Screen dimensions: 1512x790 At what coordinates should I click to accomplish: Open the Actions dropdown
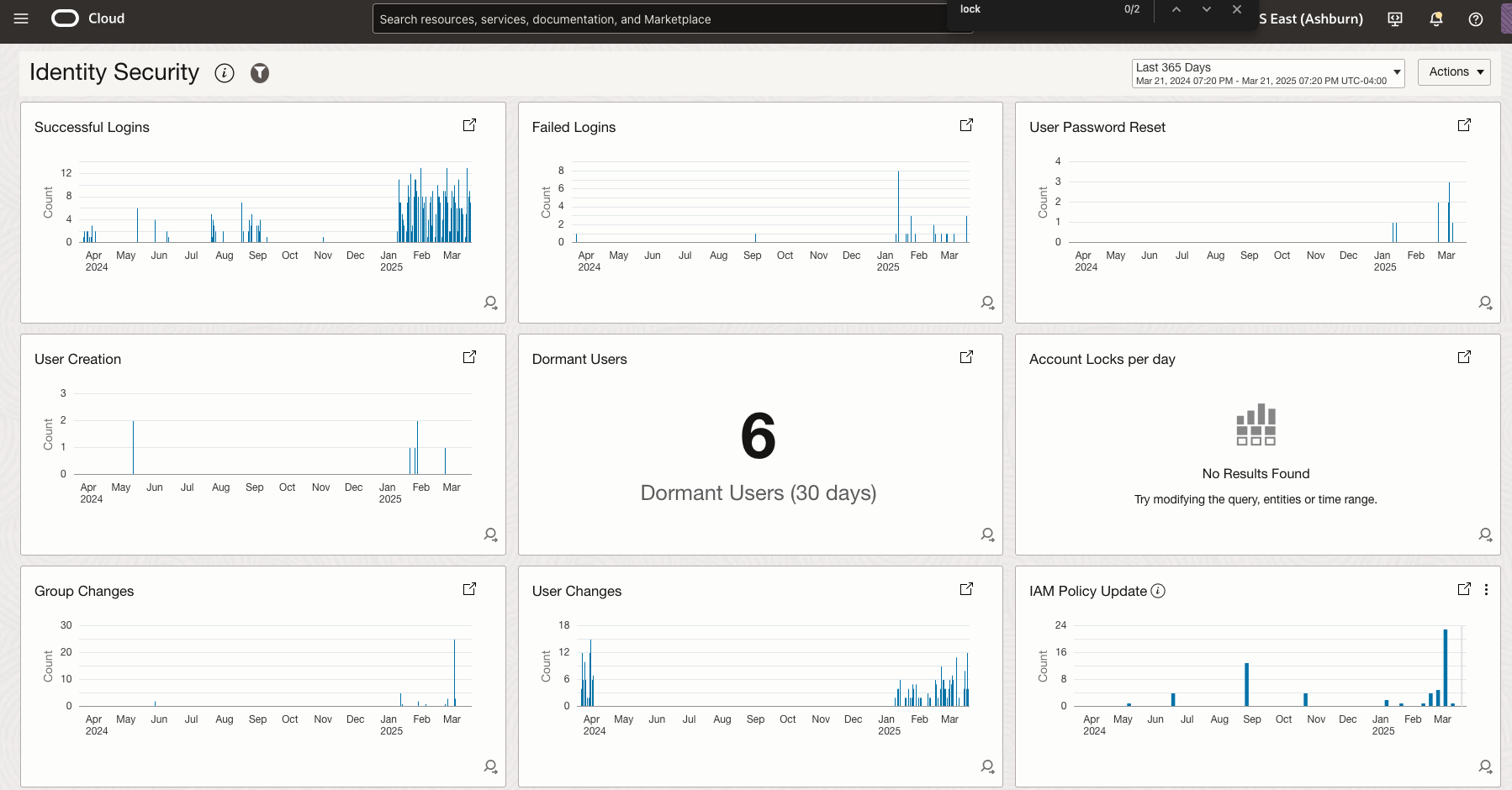[1454, 71]
